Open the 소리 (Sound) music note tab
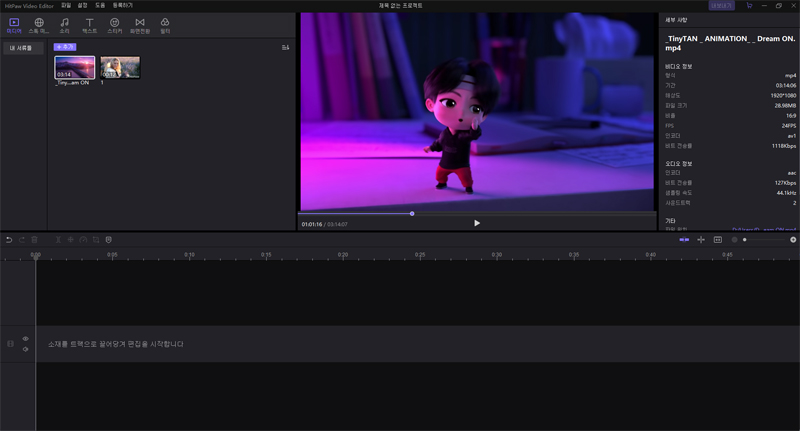This screenshot has width=800, height=431. [64, 26]
